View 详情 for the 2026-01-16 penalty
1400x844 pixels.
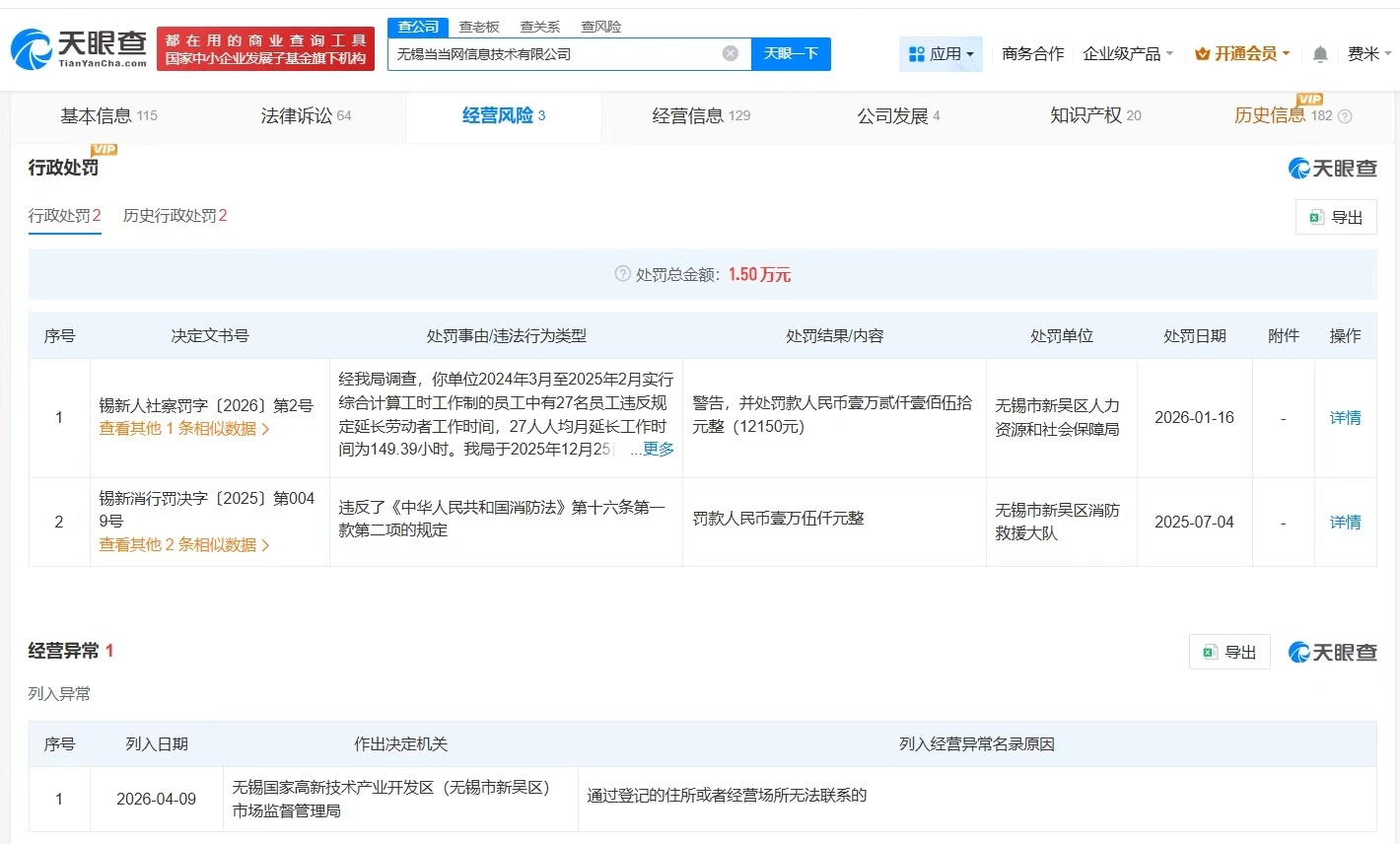(1345, 418)
